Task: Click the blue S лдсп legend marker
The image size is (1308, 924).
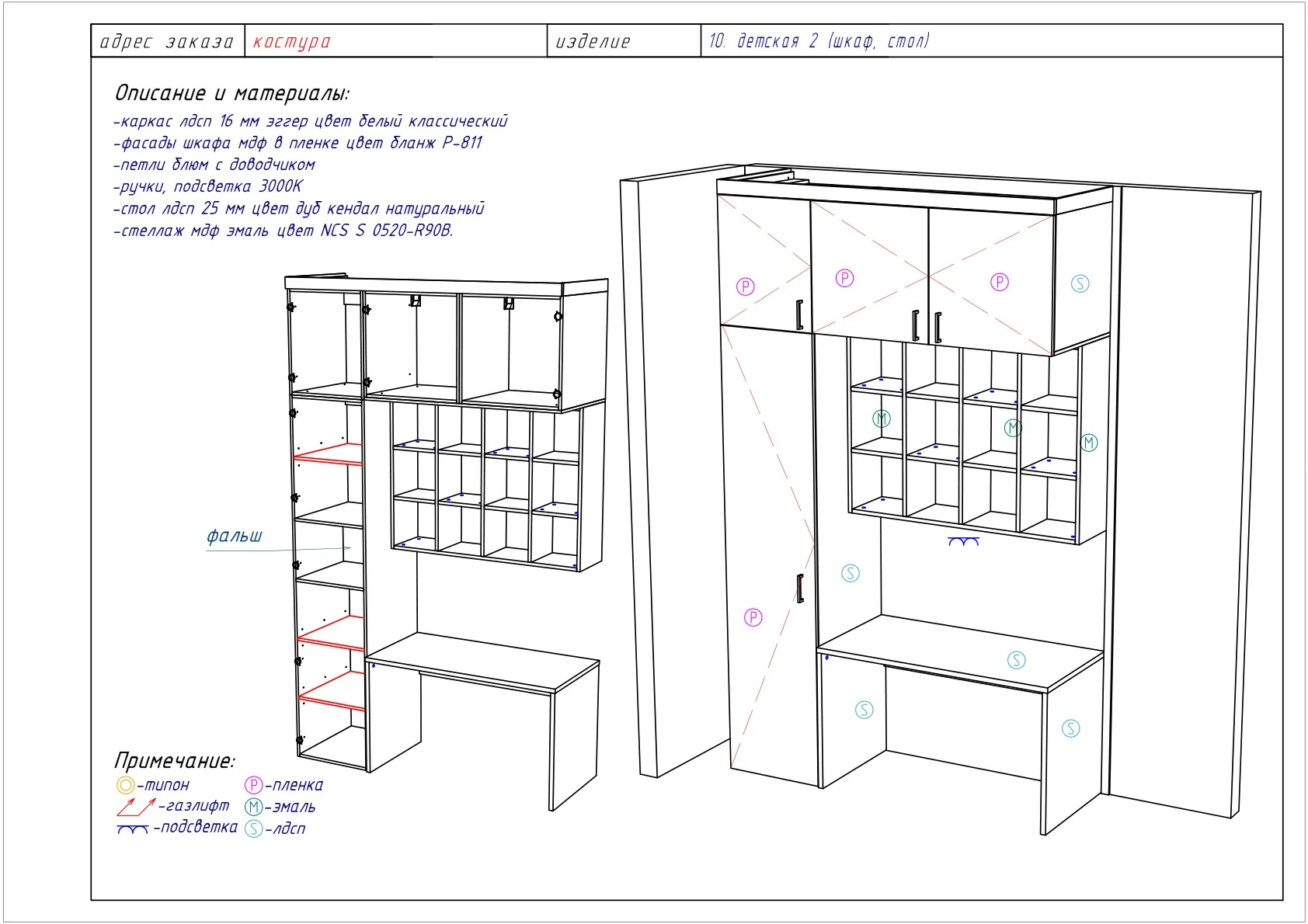Action: (x=253, y=828)
